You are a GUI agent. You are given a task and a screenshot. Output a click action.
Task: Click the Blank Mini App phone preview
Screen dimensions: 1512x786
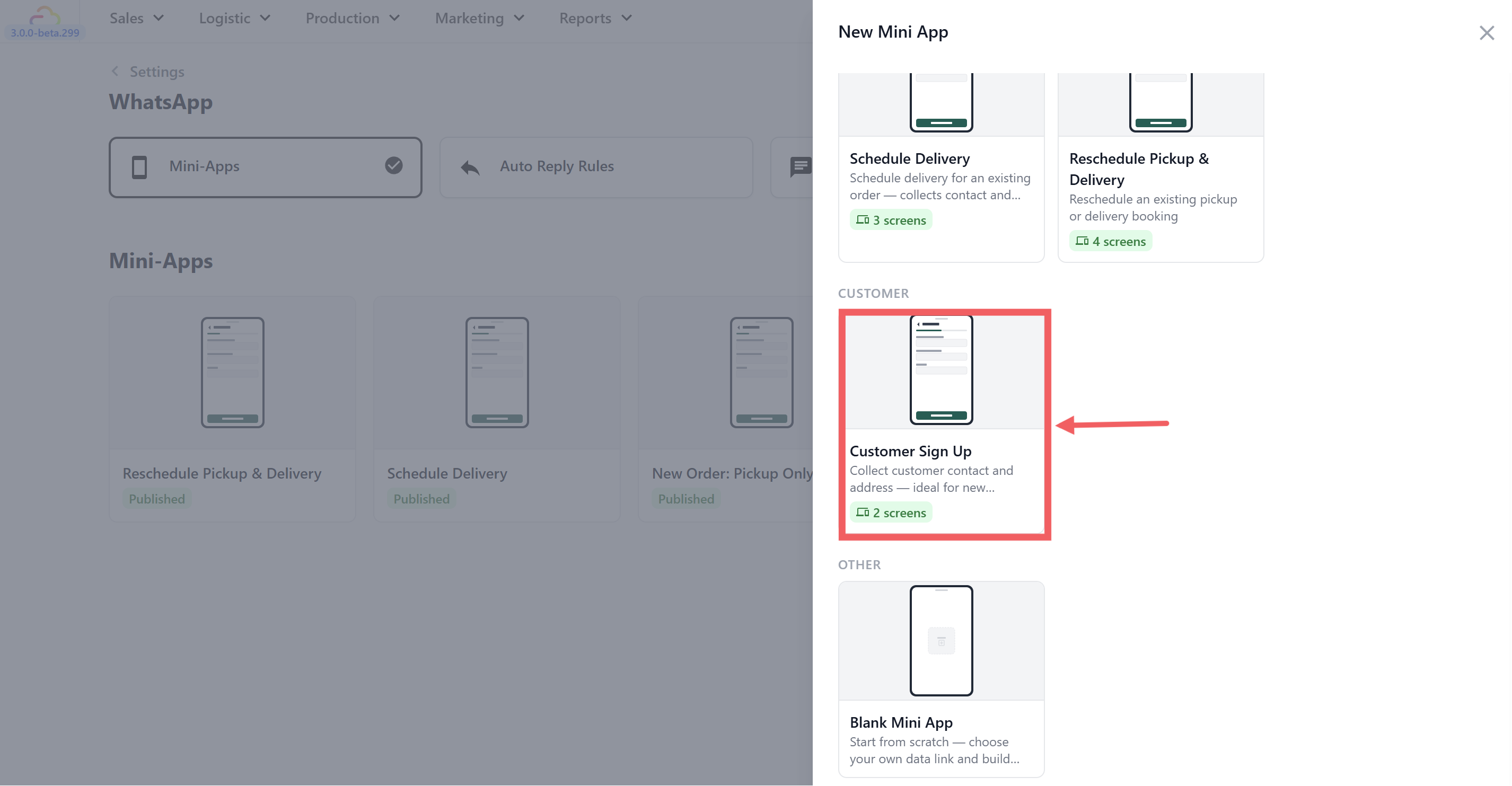pyautogui.click(x=941, y=640)
